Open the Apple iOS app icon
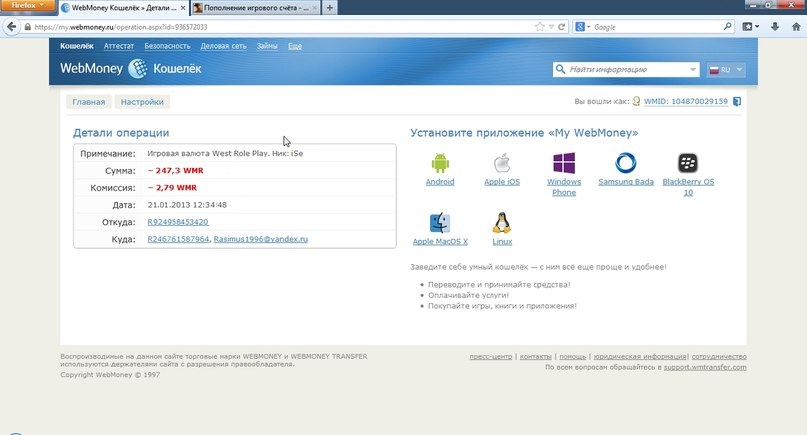Image resolution: width=807 pixels, height=435 pixels. pos(502,163)
